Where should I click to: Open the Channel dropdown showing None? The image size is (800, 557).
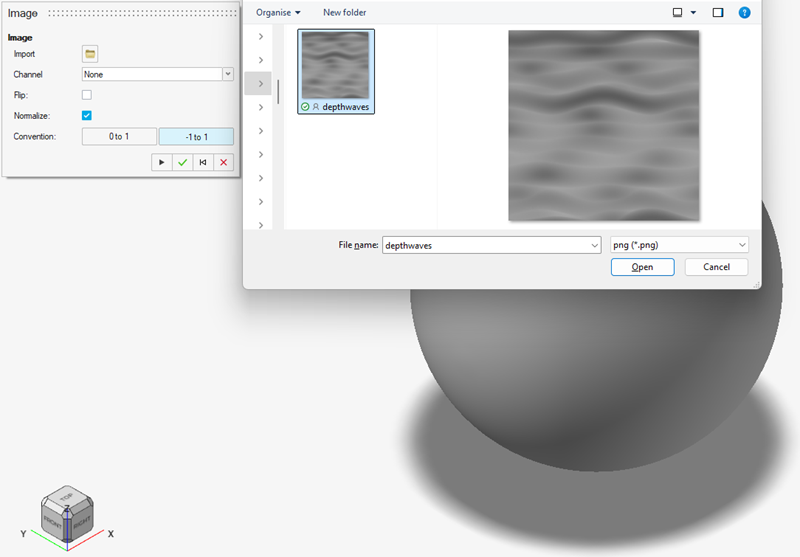[158, 74]
